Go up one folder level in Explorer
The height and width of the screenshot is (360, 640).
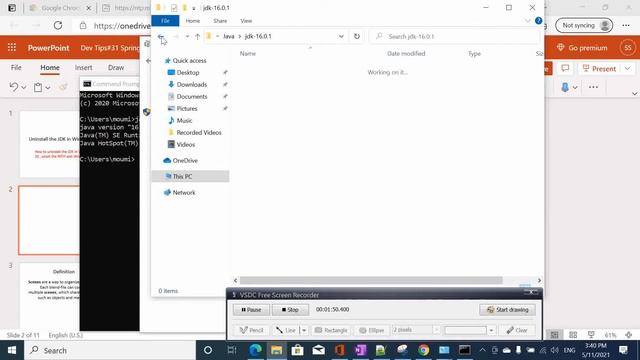198,36
